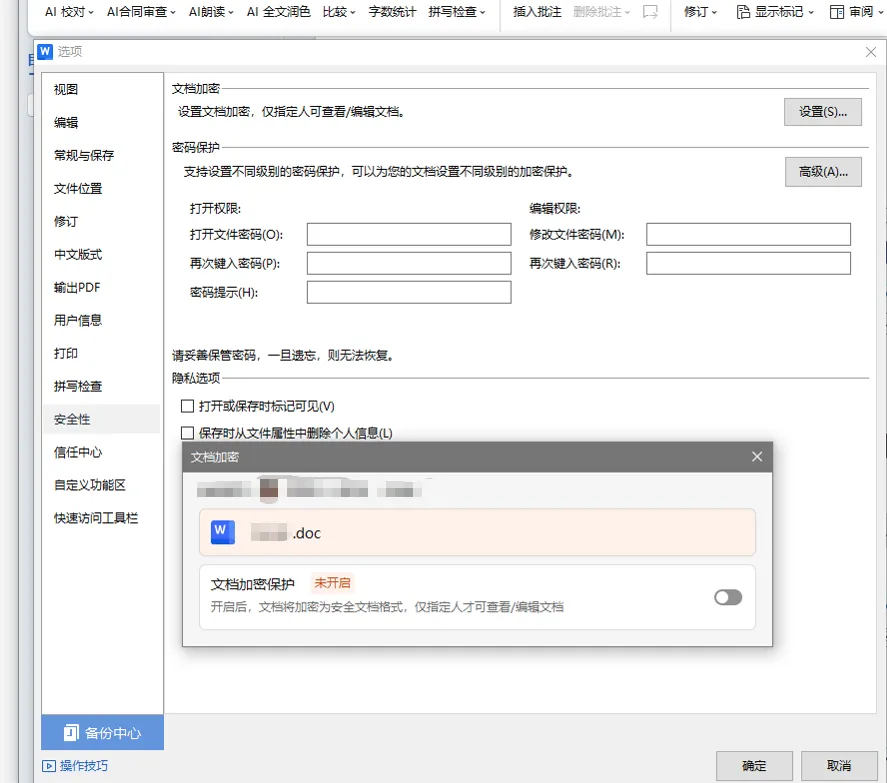Open the AI朗读 dropdown
The height and width of the screenshot is (783, 887).
pos(211,12)
